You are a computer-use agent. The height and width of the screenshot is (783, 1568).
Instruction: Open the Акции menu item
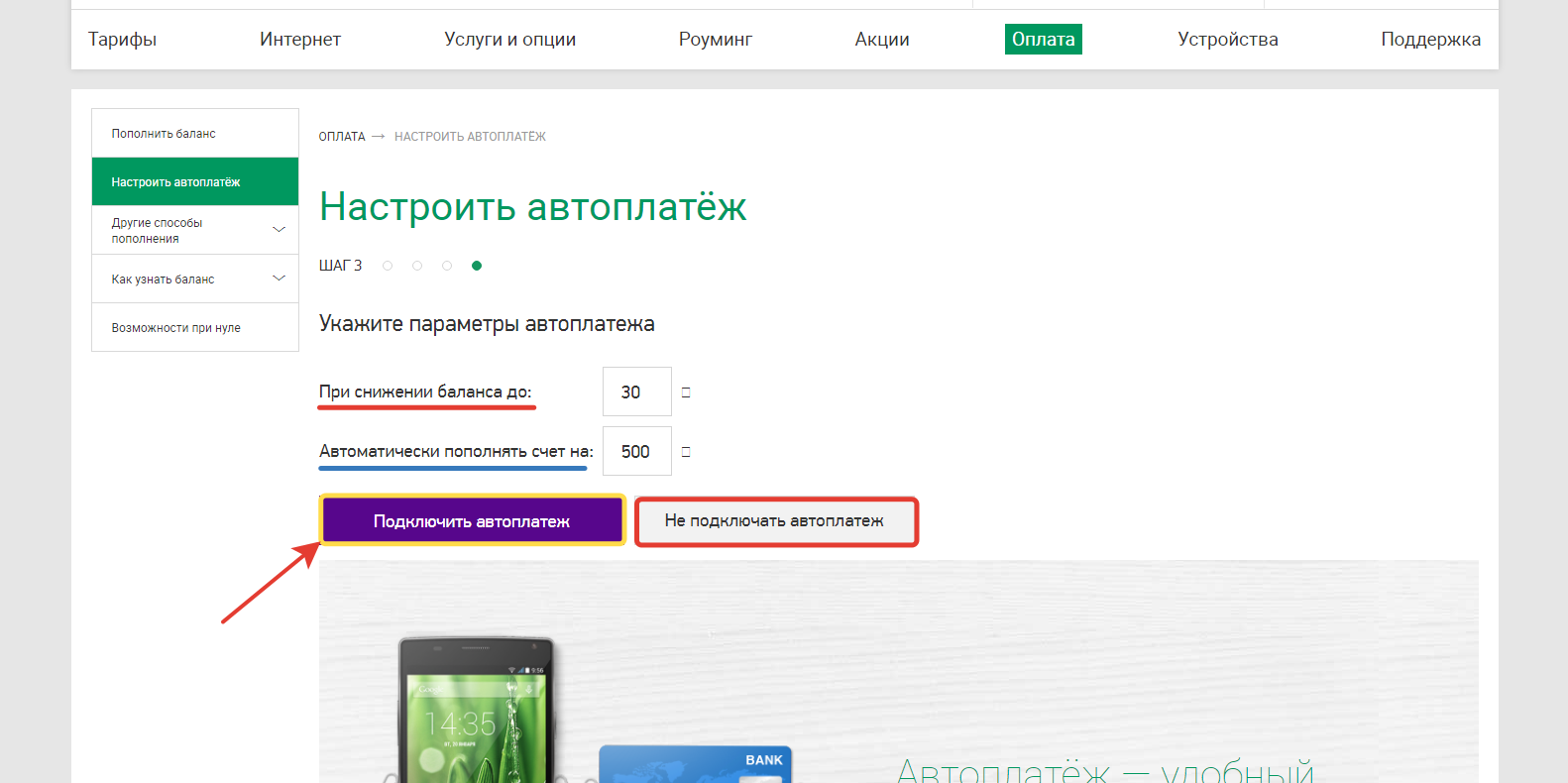coord(882,40)
